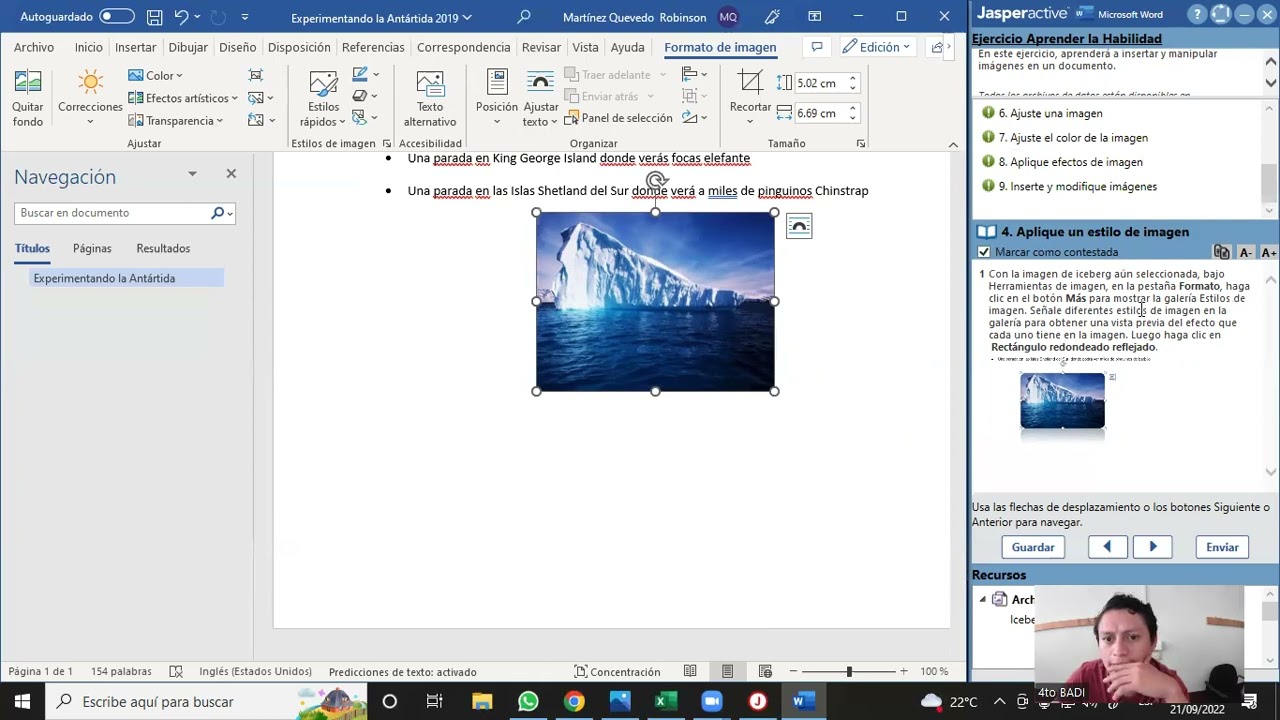Expand Estilos de imagen dialog launcher
The width and height of the screenshot is (1280, 720).
click(386, 144)
